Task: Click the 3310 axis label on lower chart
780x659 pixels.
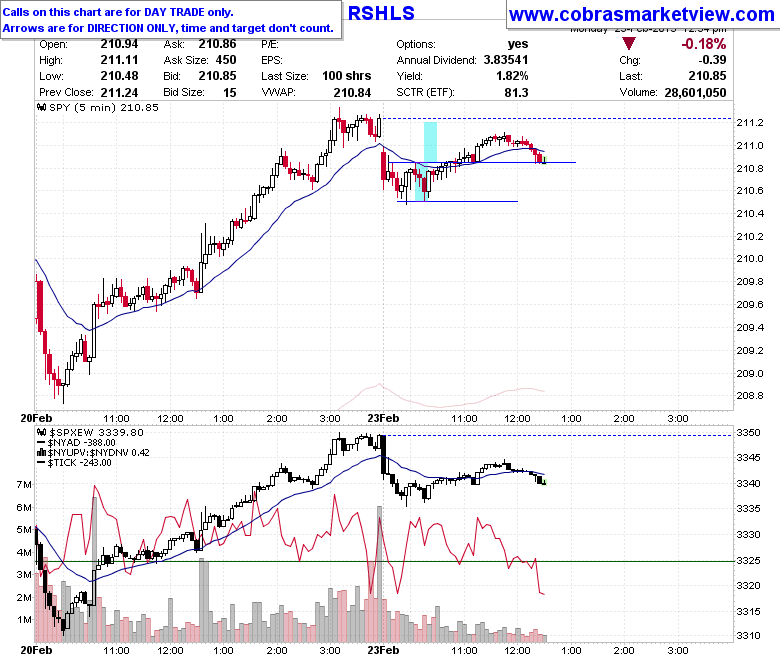Action: (748, 636)
